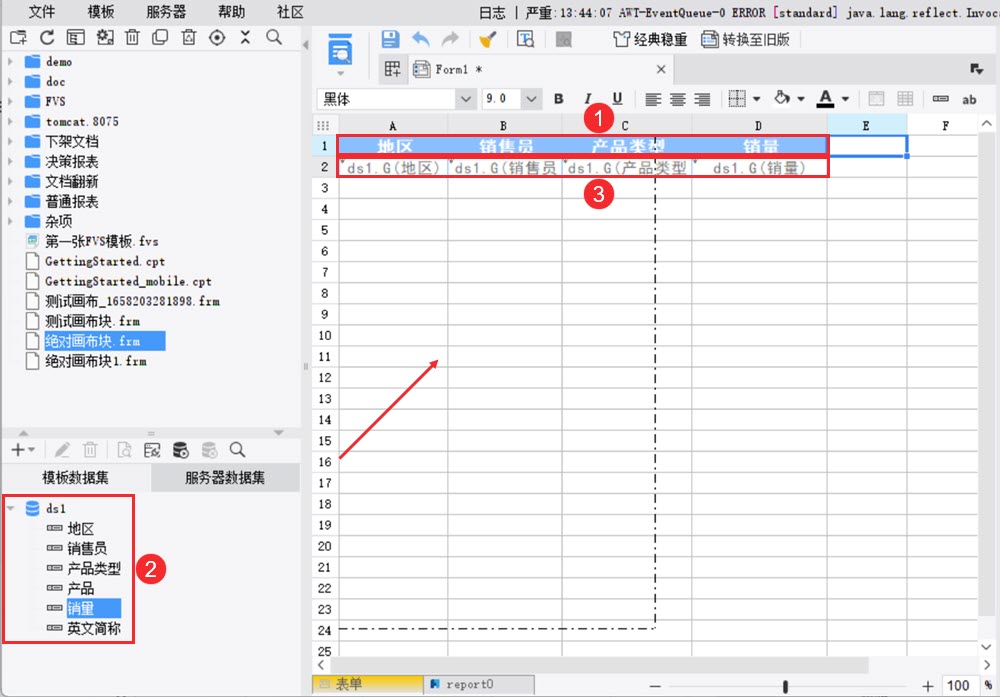Click the server dataset database icon
1000x697 pixels.
(x=180, y=450)
